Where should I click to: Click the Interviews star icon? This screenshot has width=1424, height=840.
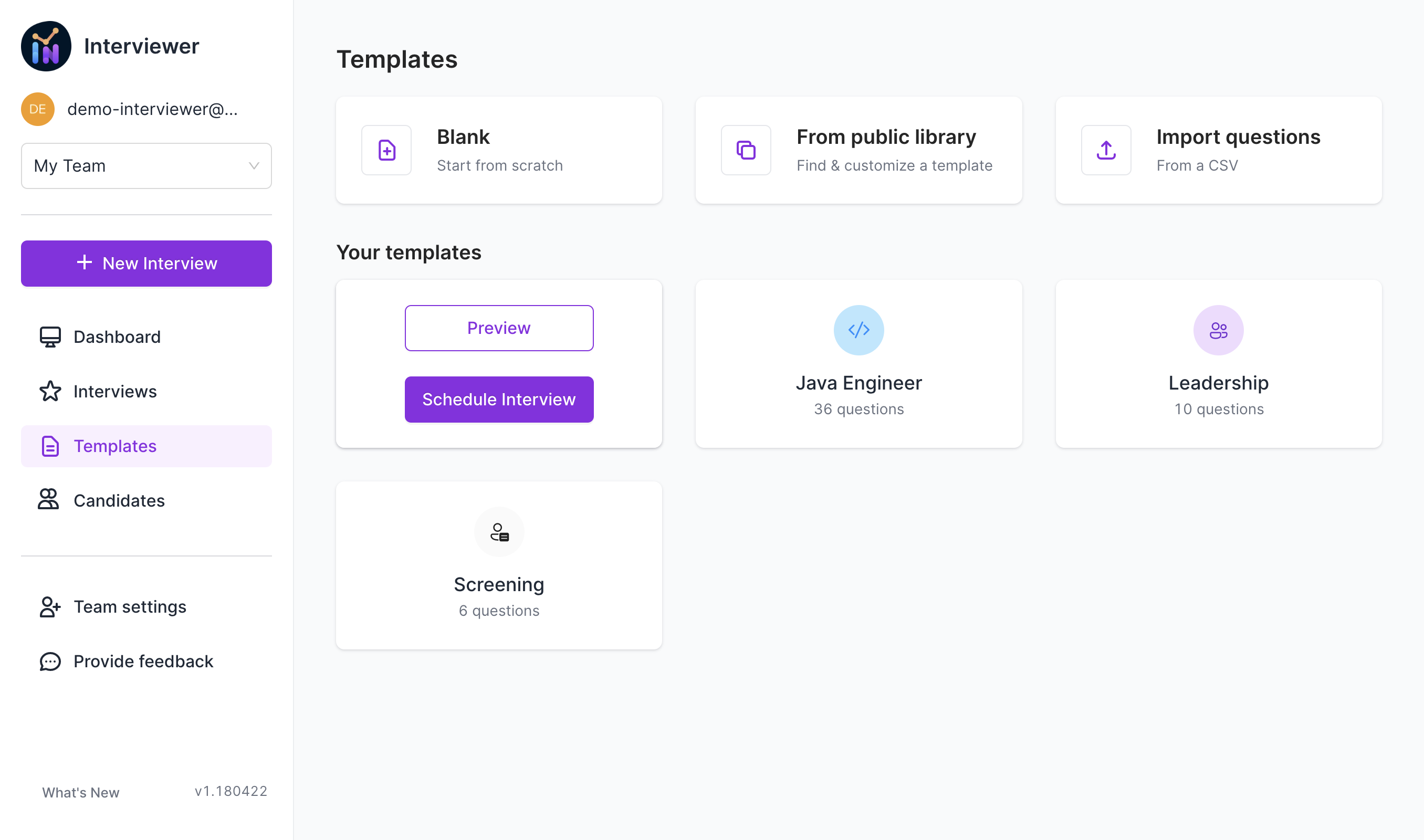click(50, 391)
